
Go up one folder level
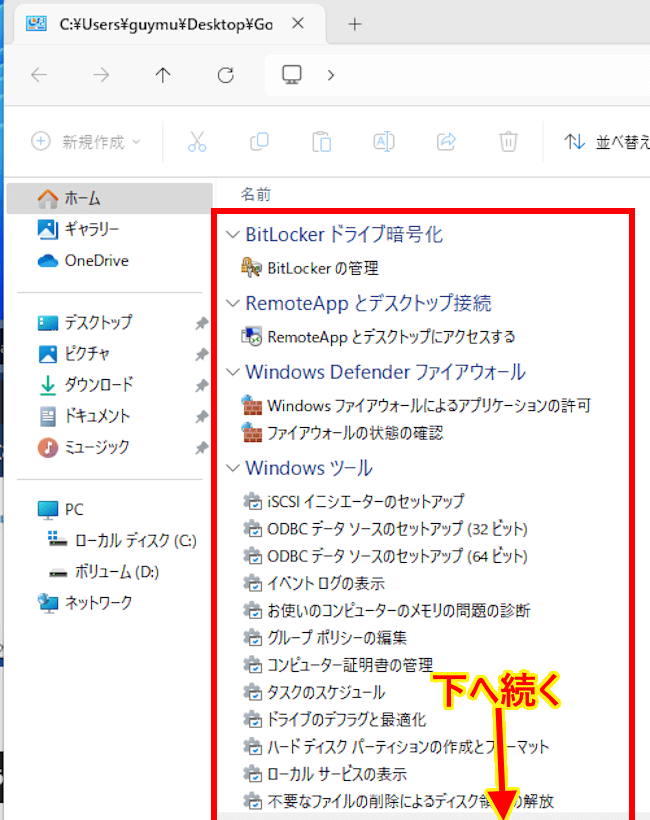pyautogui.click(x=163, y=75)
